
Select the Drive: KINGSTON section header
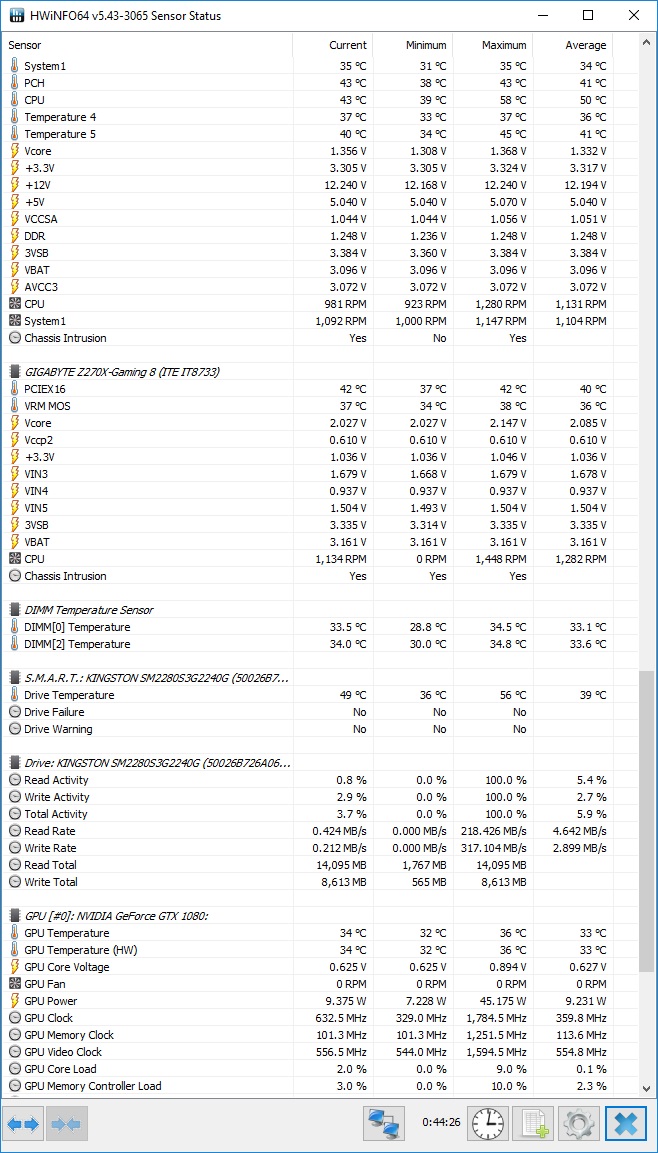tap(157, 763)
